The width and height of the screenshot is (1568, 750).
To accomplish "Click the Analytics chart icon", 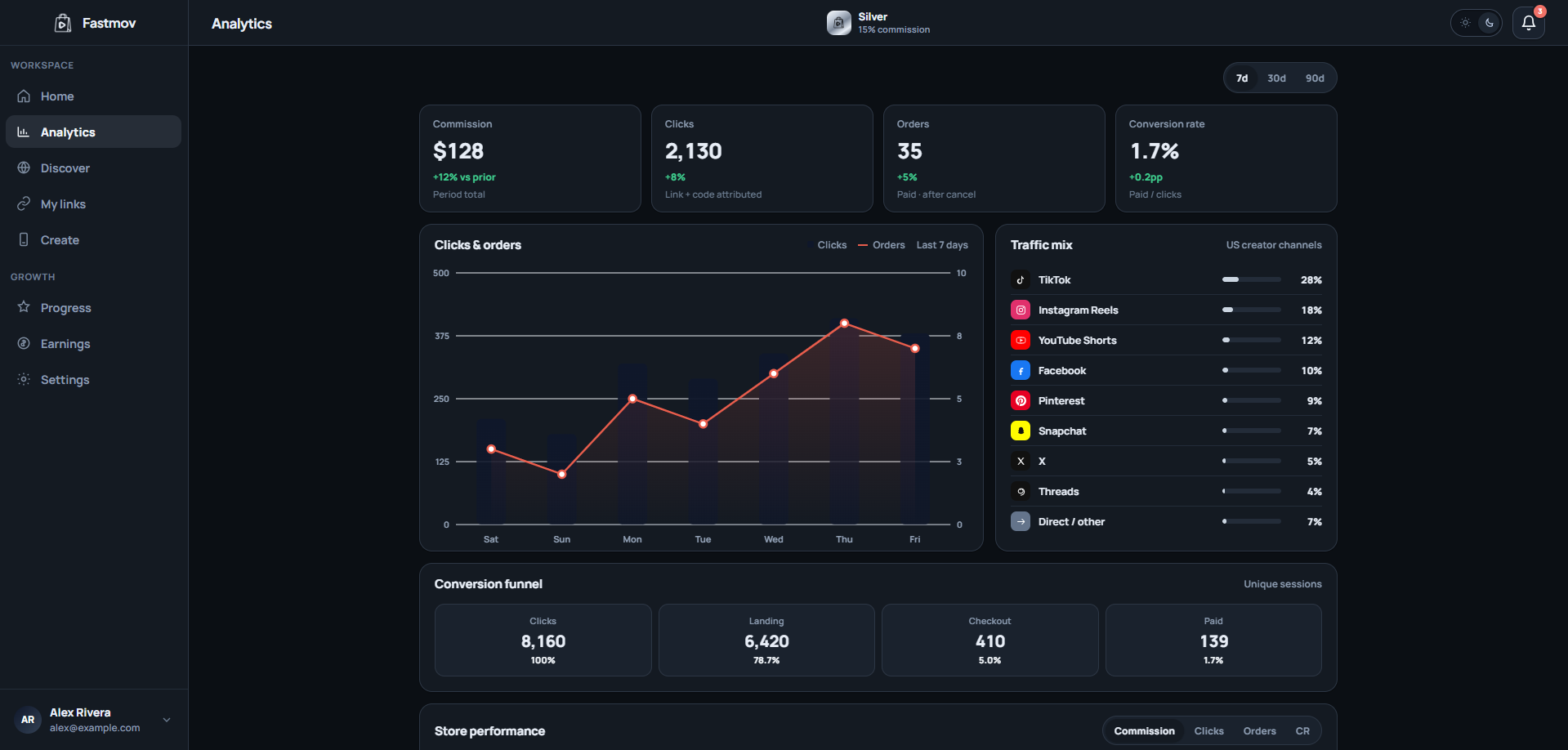I will [24, 132].
